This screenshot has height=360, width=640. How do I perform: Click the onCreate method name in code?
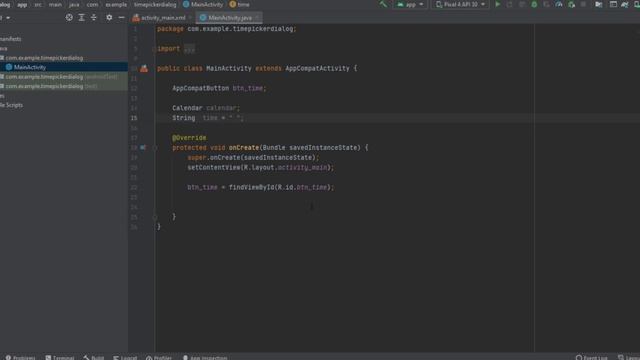click(x=244, y=148)
